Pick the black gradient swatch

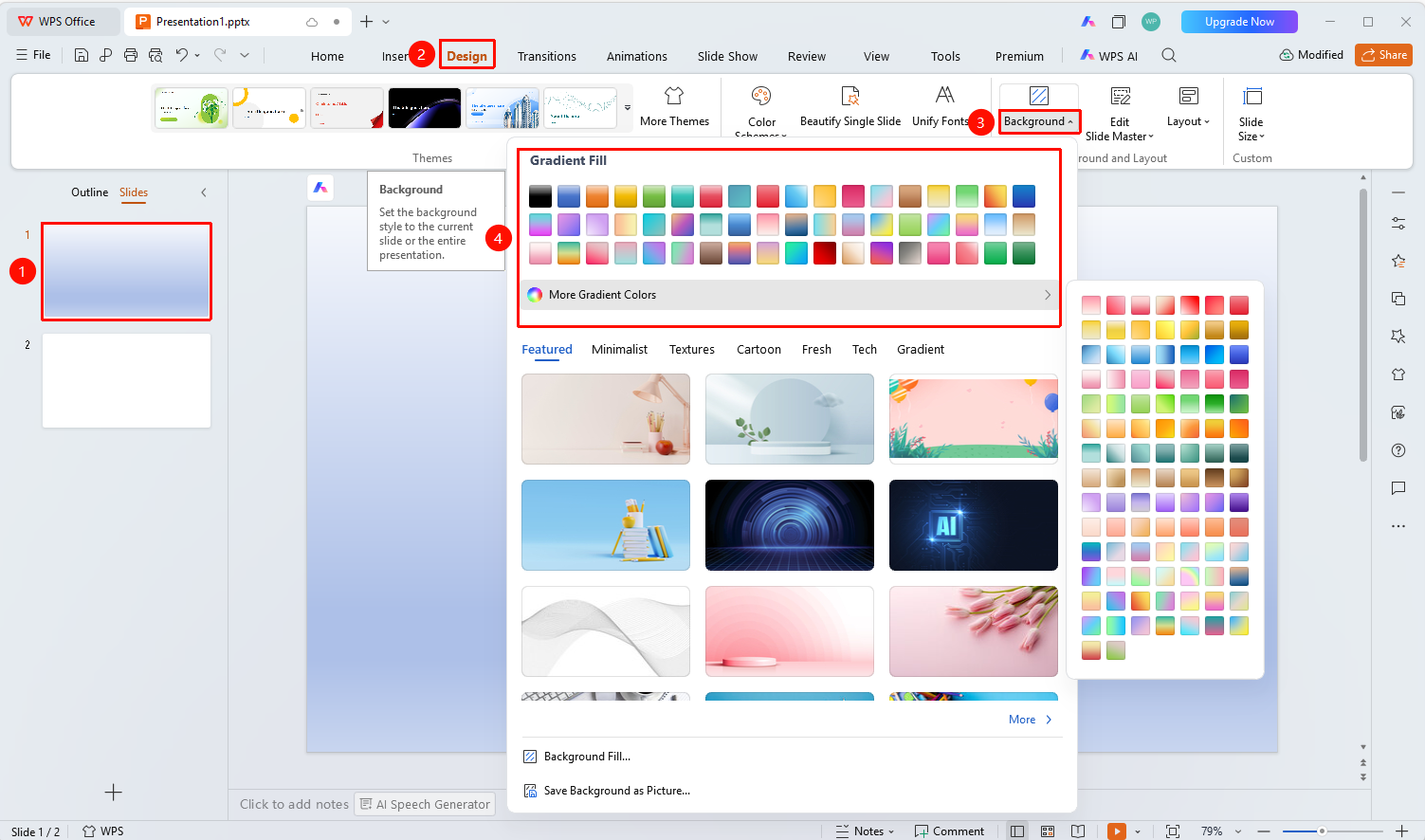[x=540, y=196]
